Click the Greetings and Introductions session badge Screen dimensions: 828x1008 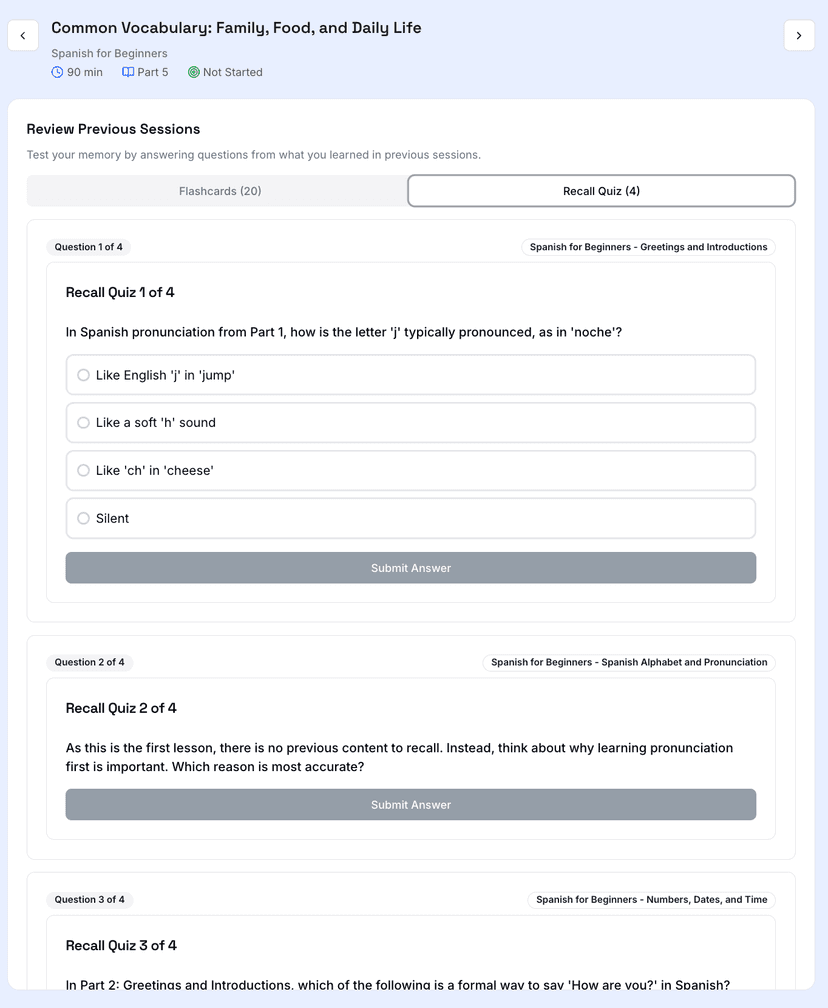click(x=647, y=247)
